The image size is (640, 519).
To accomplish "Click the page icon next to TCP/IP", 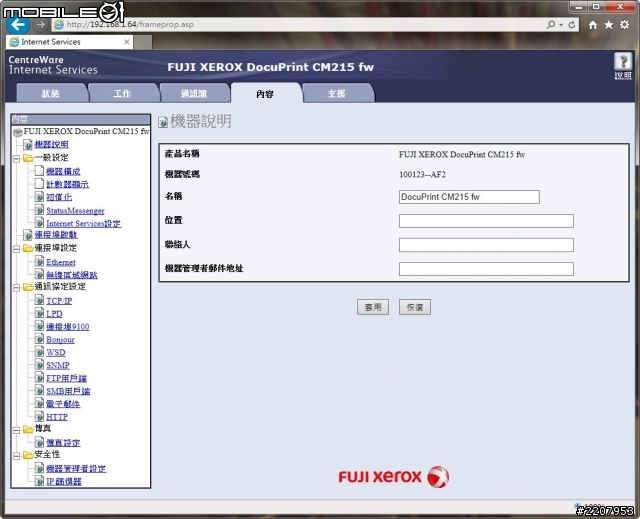I will pyautogui.click(x=39, y=300).
